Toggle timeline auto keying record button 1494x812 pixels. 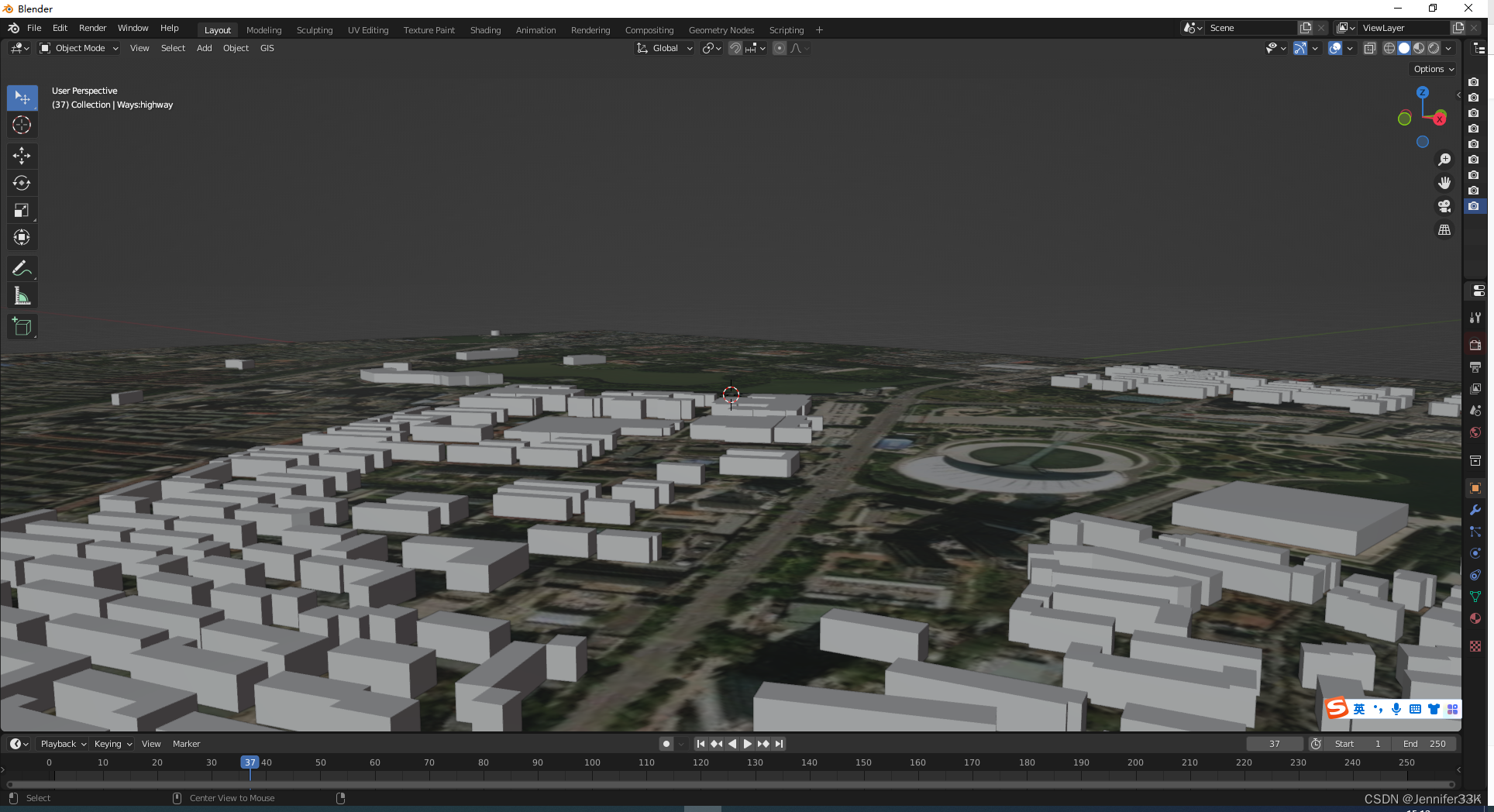point(666,744)
